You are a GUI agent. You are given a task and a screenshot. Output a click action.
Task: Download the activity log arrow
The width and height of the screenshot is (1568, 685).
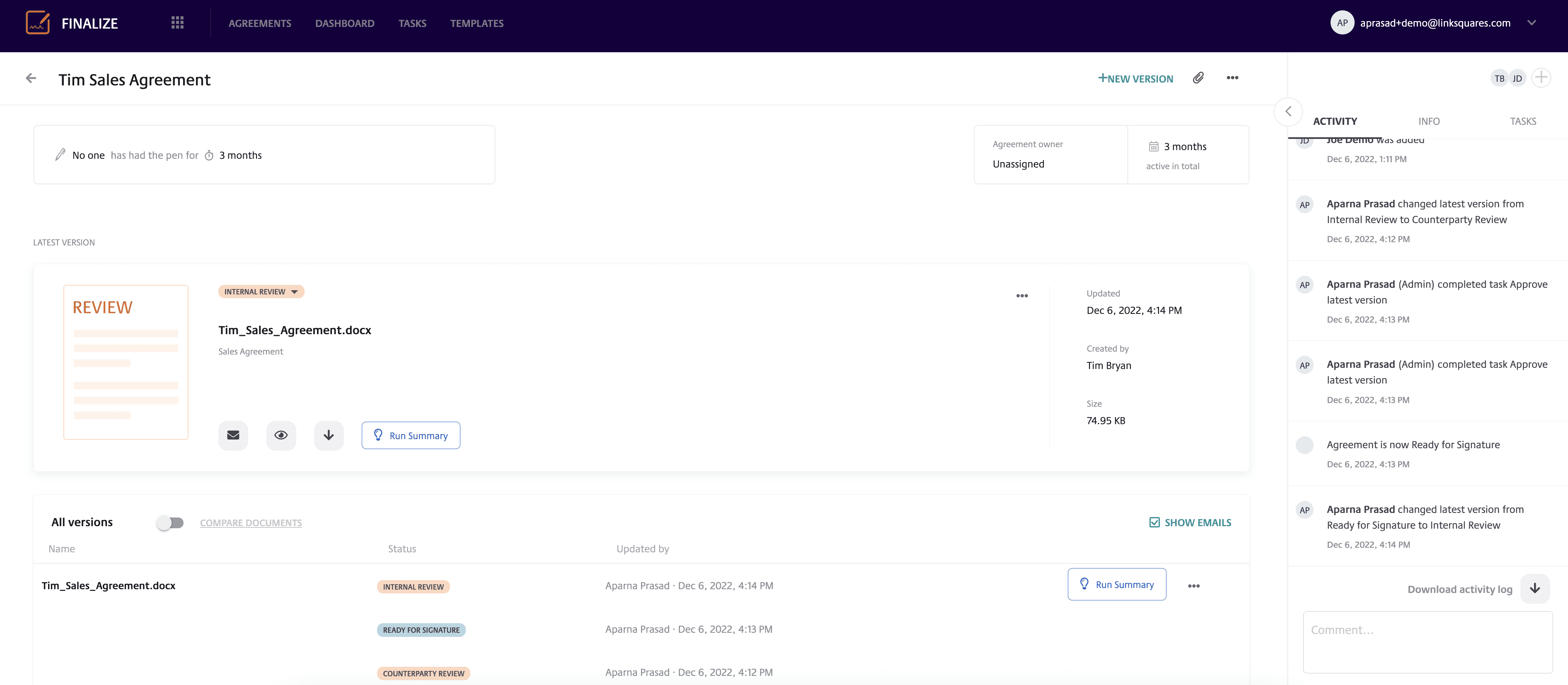(x=1534, y=589)
